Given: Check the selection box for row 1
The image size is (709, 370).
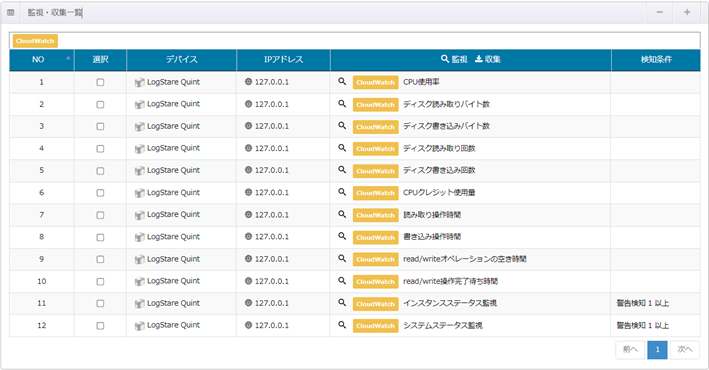Looking at the screenshot, I should coord(100,82).
